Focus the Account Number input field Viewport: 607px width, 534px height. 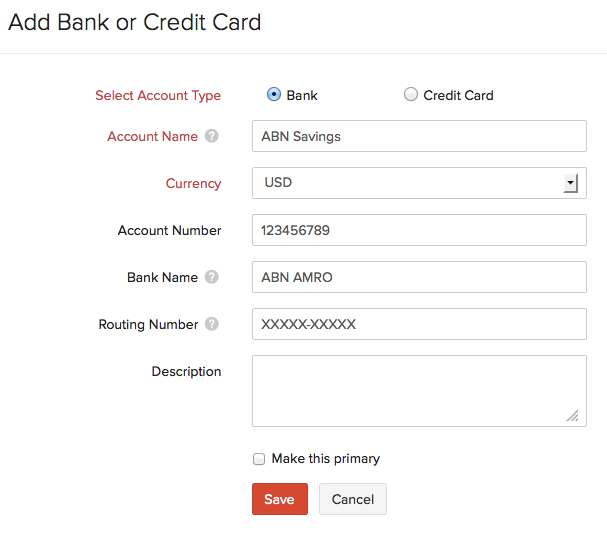coord(418,230)
